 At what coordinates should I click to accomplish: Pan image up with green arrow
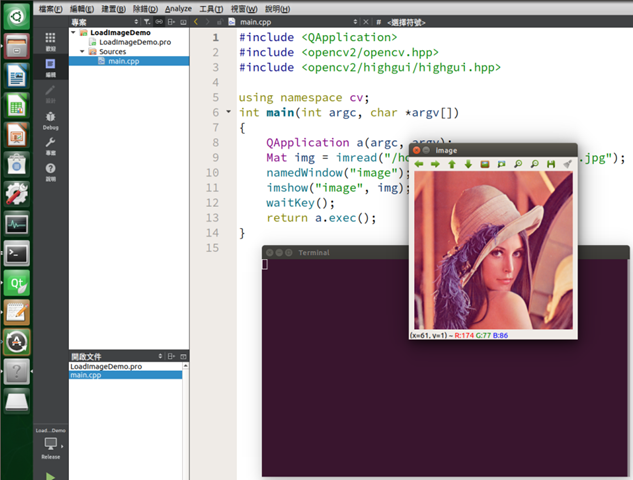(x=452, y=164)
